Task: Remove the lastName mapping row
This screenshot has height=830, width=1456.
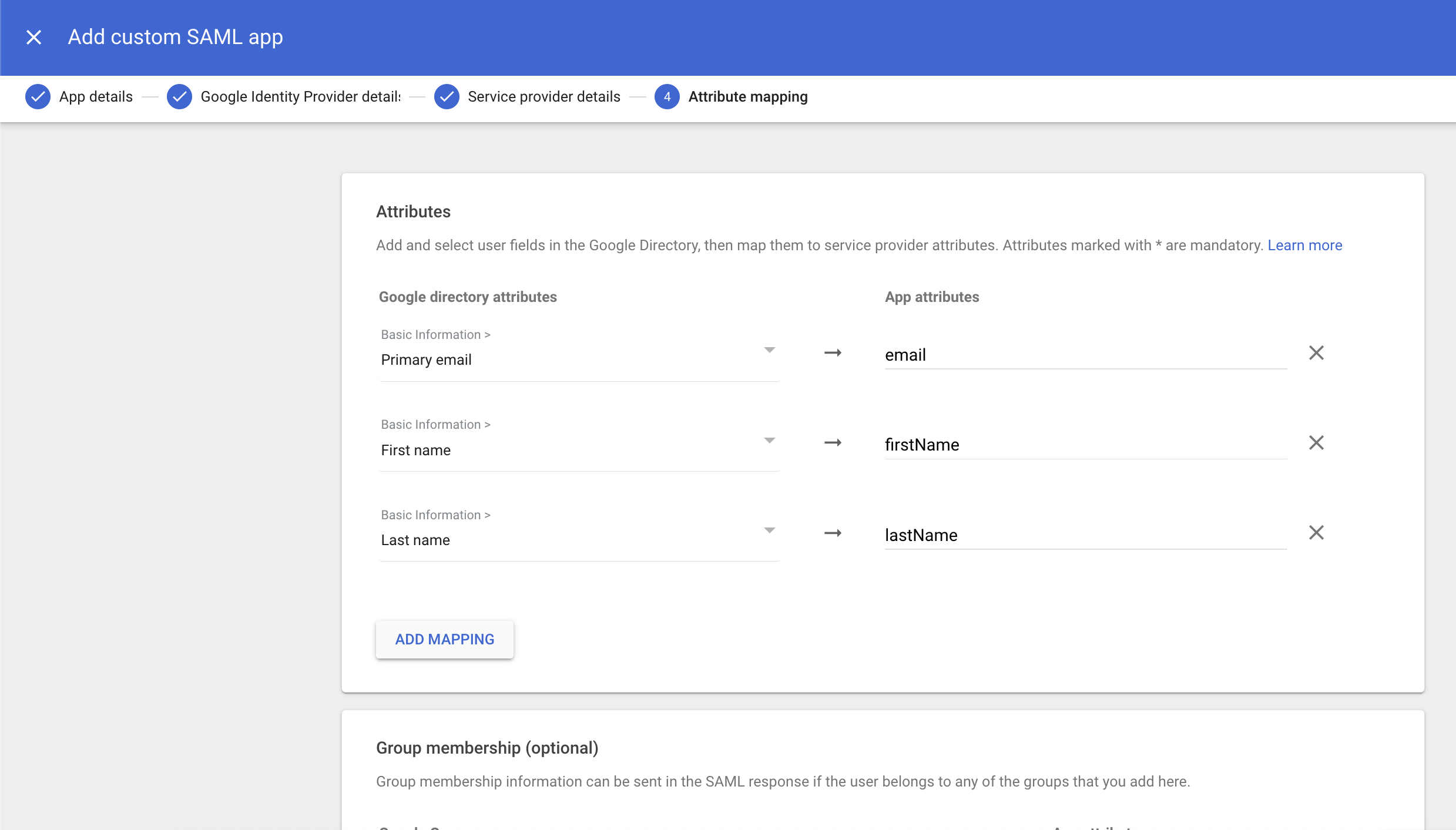Action: [1316, 533]
